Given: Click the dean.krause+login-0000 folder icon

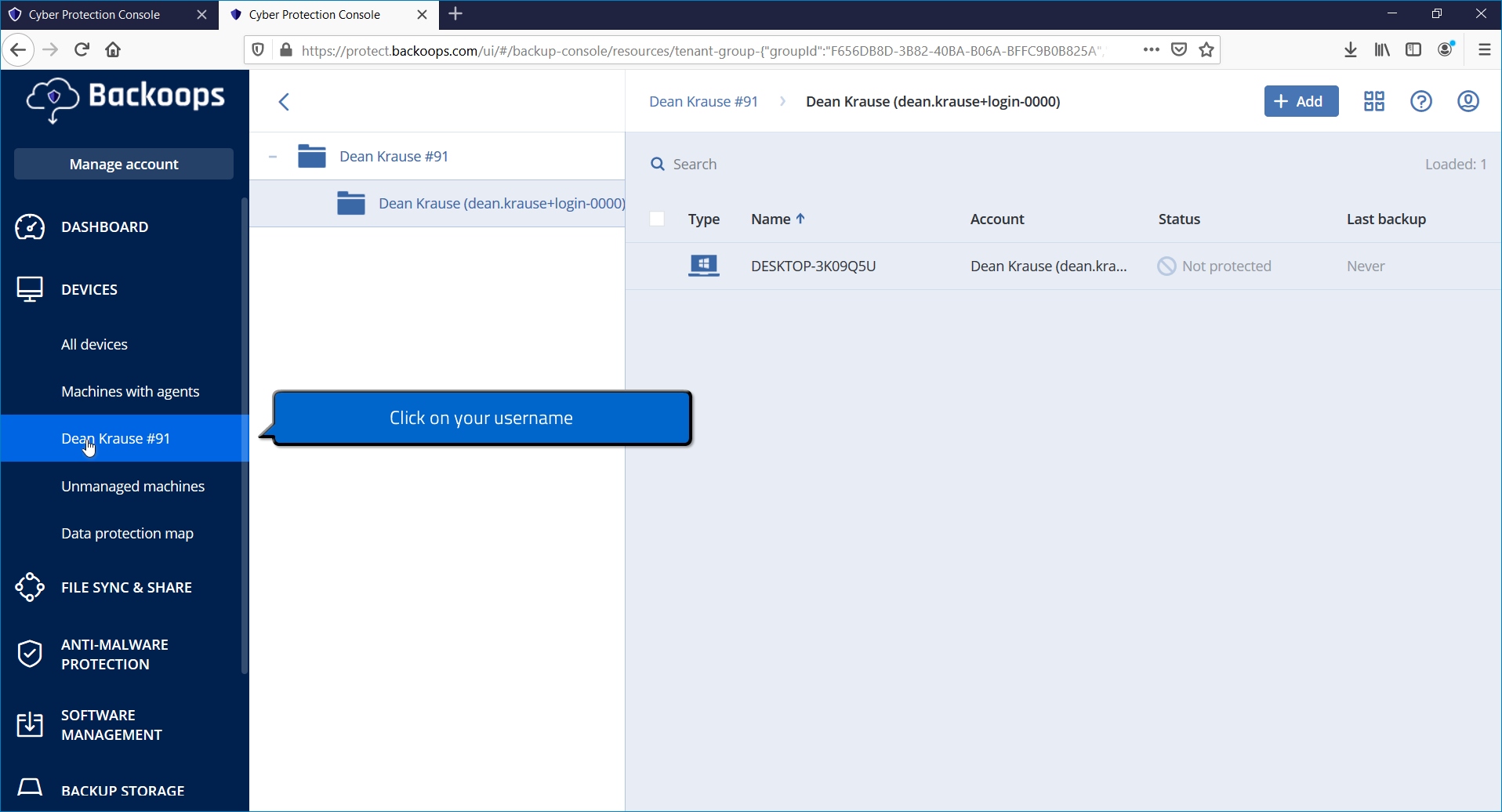Looking at the screenshot, I should tap(351, 203).
